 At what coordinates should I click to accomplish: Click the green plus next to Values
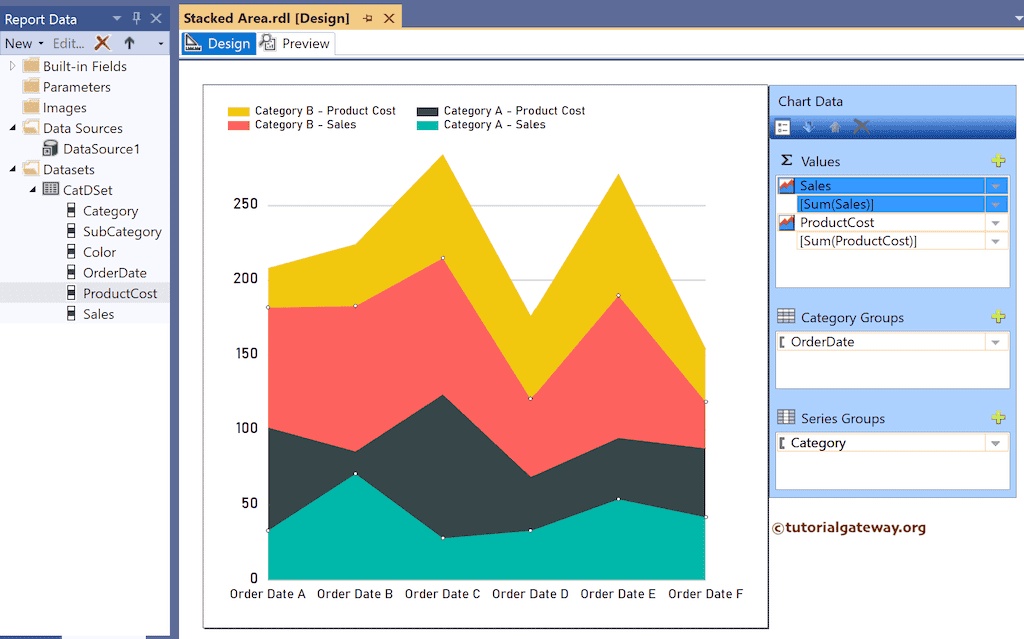tap(997, 161)
